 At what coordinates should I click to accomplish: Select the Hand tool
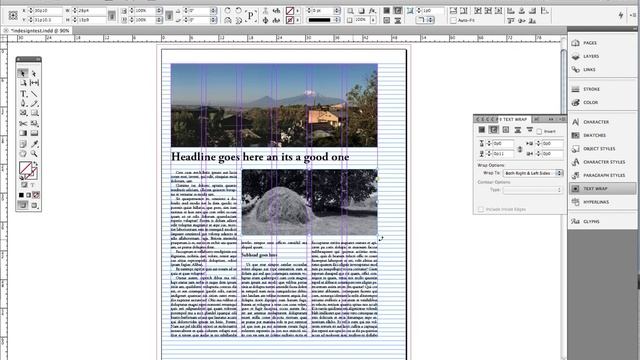tap(23, 154)
